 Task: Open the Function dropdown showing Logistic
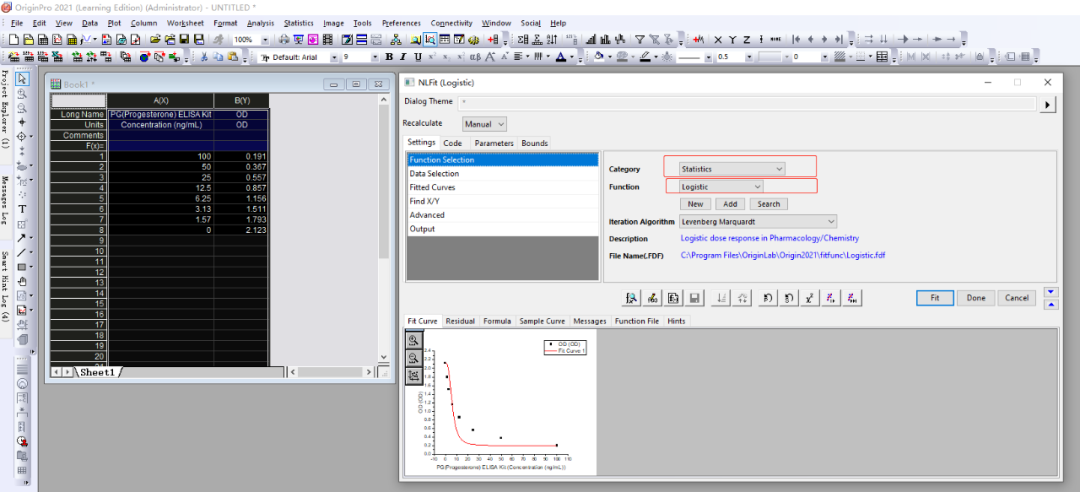tap(722, 186)
